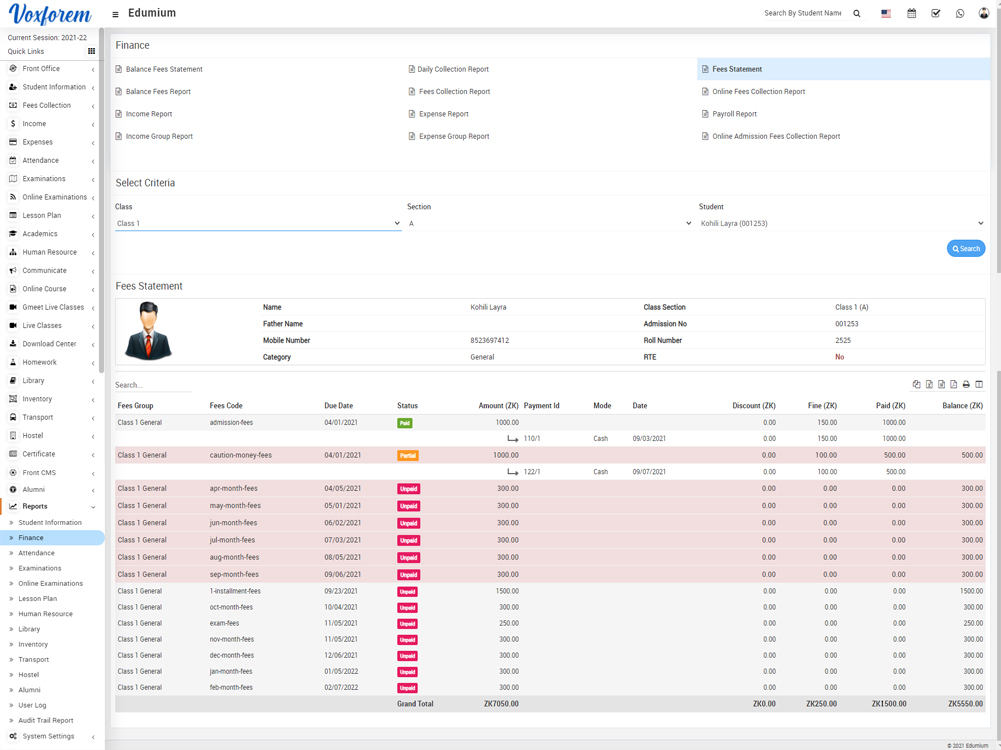Screen dimensions: 1001x750
Task: Open the Quick Links grid
Action: (91, 51)
